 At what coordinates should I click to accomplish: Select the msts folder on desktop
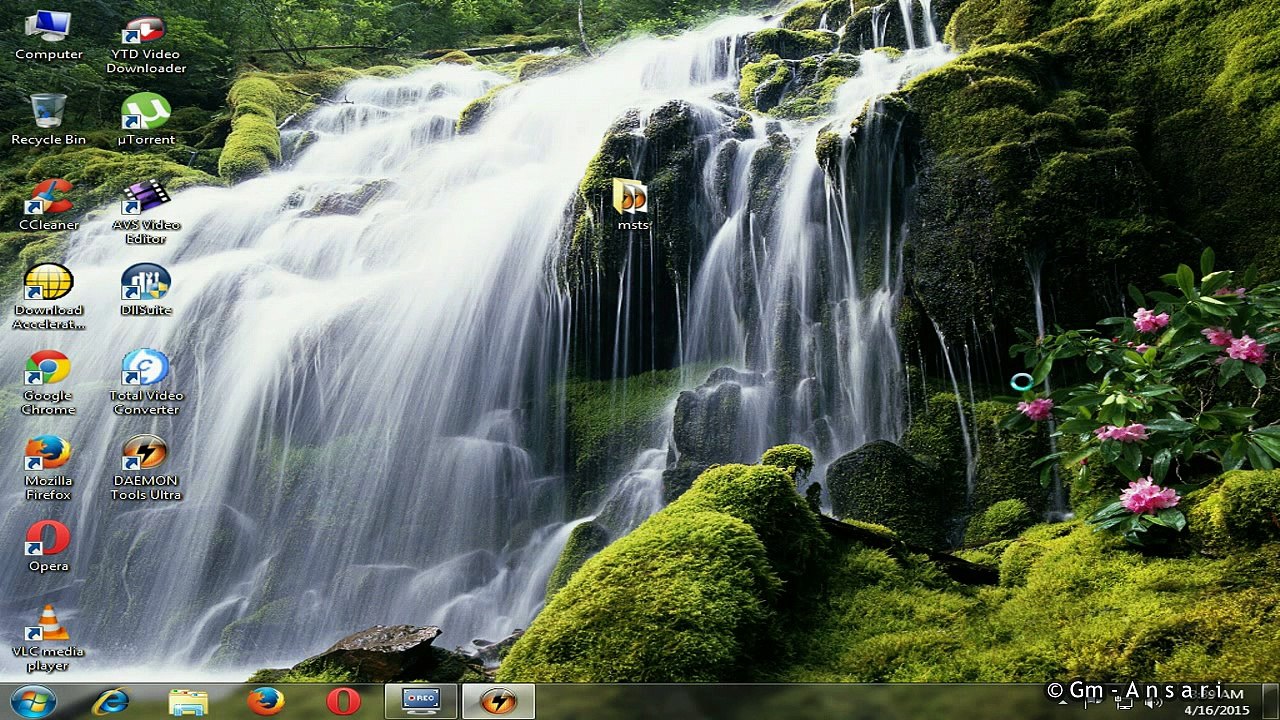[632, 205]
